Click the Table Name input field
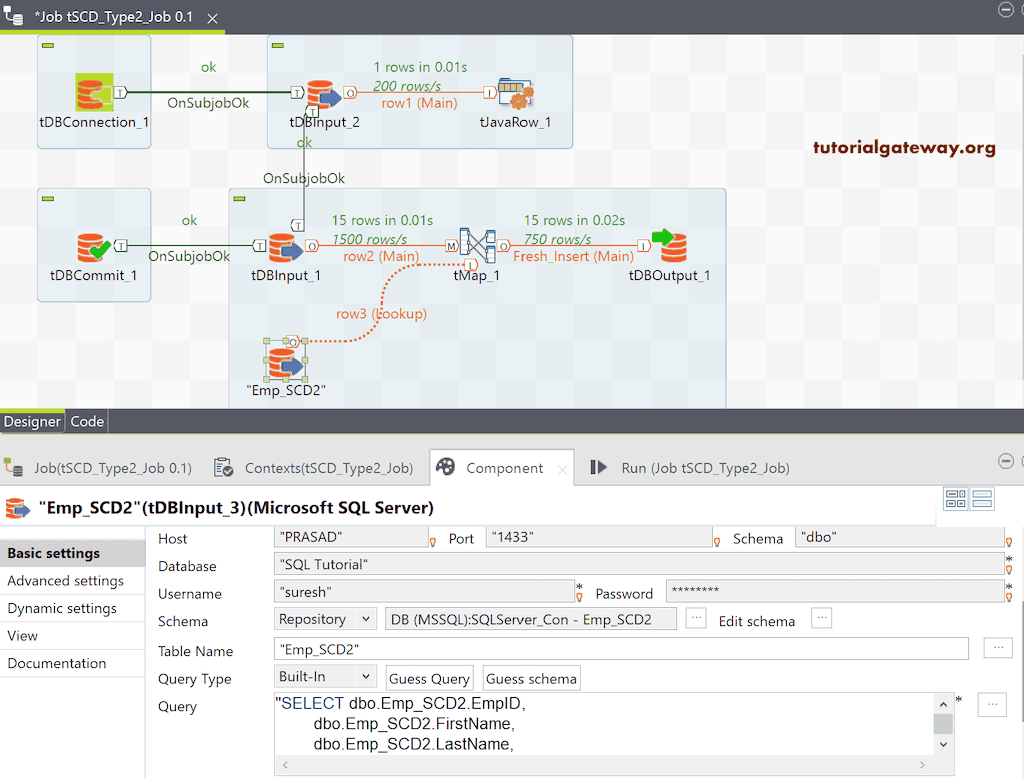Screen dimensions: 1024x779 tap(620, 649)
